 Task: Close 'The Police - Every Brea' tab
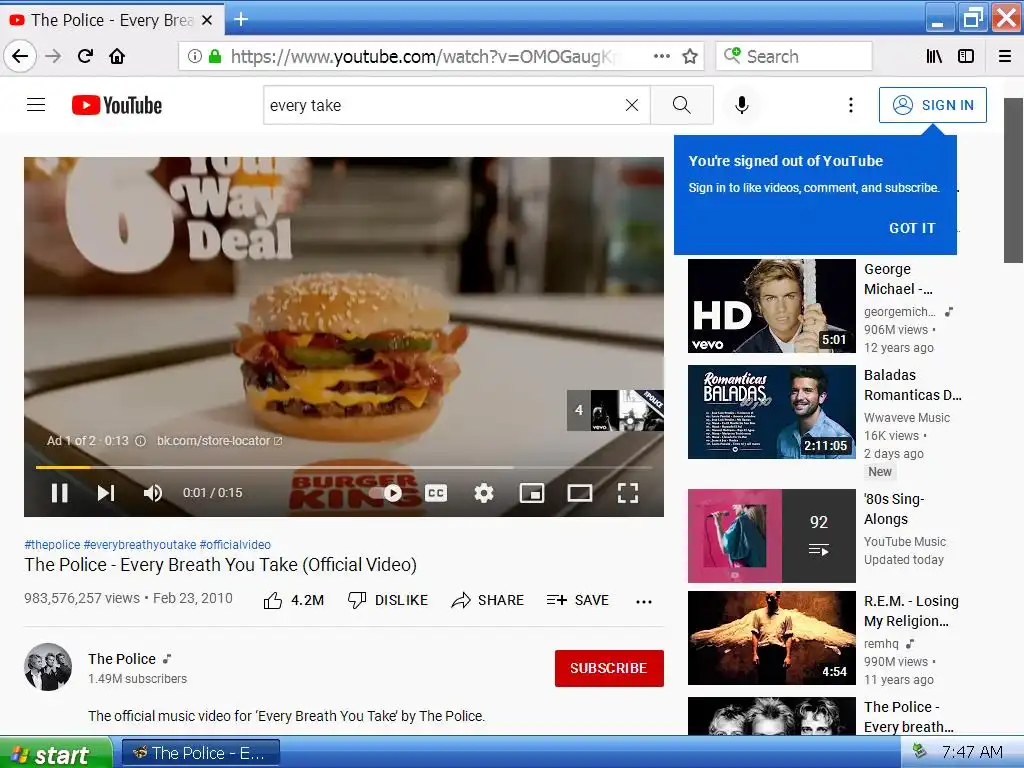coord(207,20)
